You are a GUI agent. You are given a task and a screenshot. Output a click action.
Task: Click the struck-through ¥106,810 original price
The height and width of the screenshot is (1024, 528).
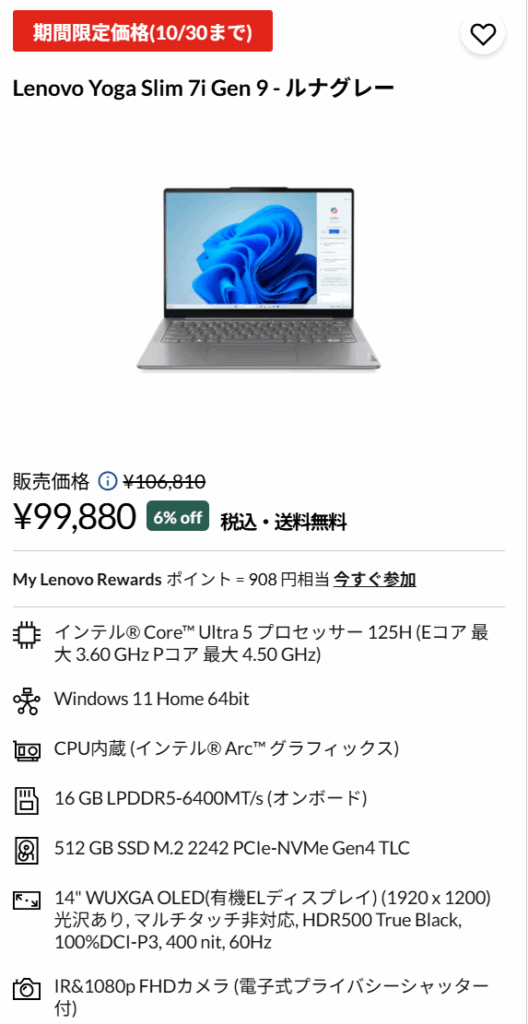pyautogui.click(x=165, y=482)
